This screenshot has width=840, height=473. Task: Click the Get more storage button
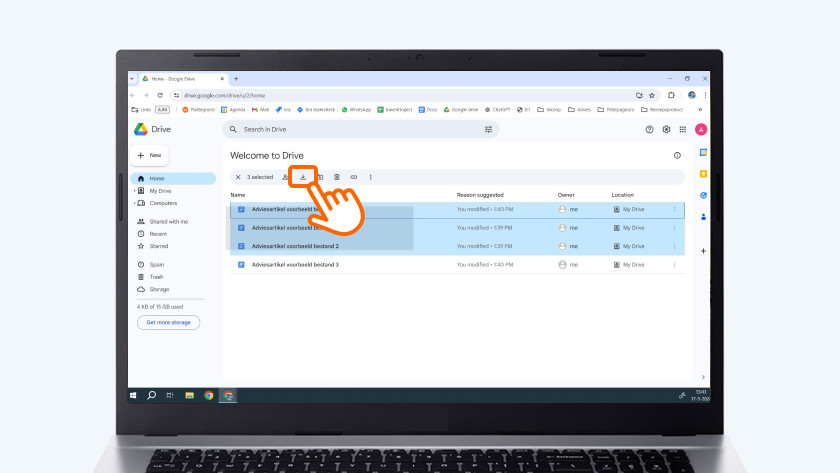(168, 323)
